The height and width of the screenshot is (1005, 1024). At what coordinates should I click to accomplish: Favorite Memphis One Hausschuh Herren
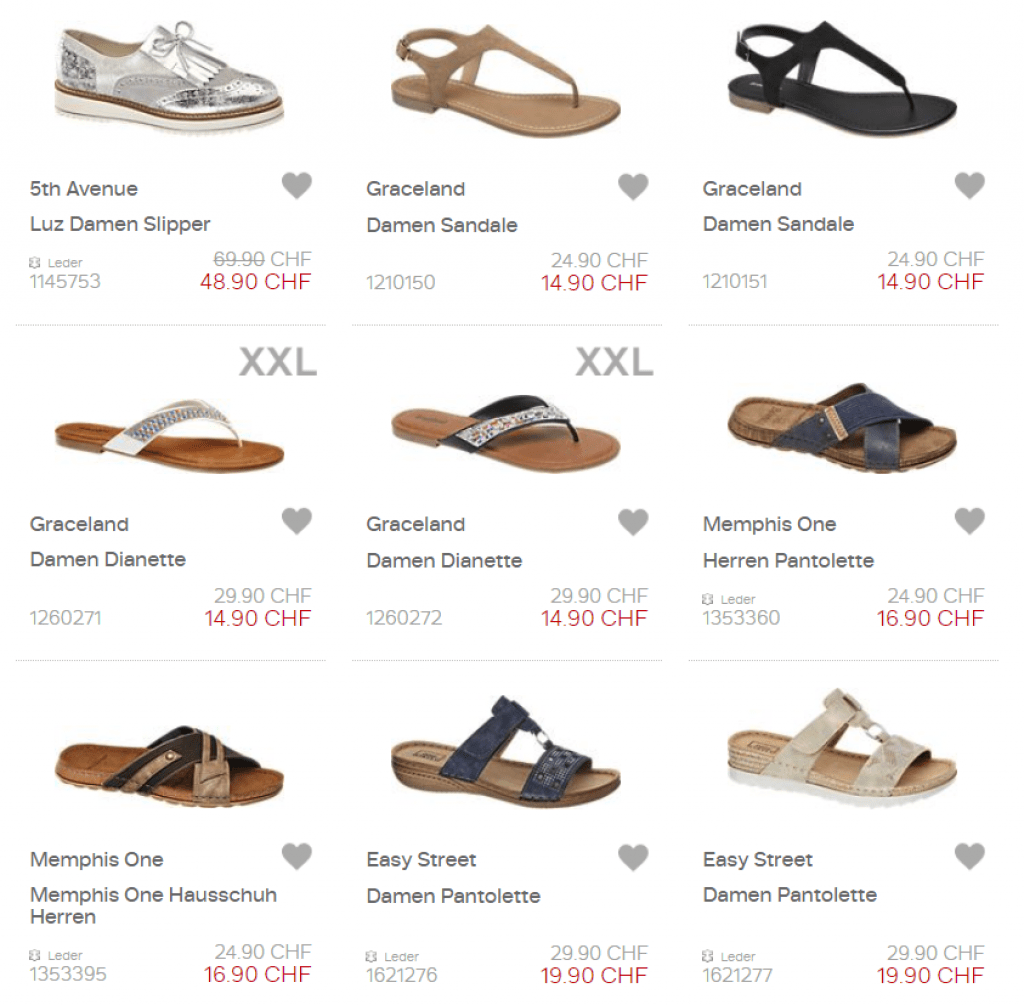point(296,857)
